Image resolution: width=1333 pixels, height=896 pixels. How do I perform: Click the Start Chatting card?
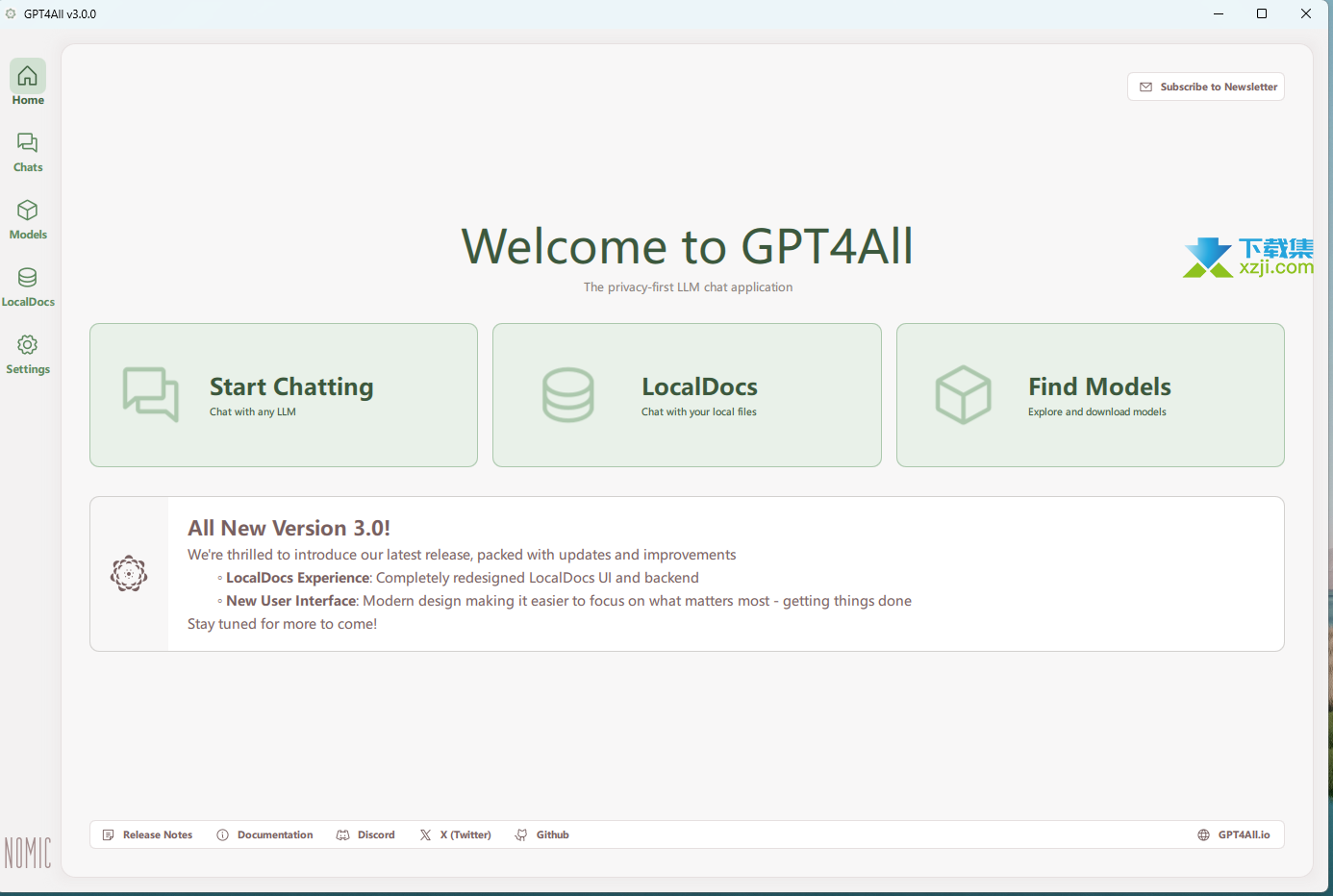coord(284,395)
